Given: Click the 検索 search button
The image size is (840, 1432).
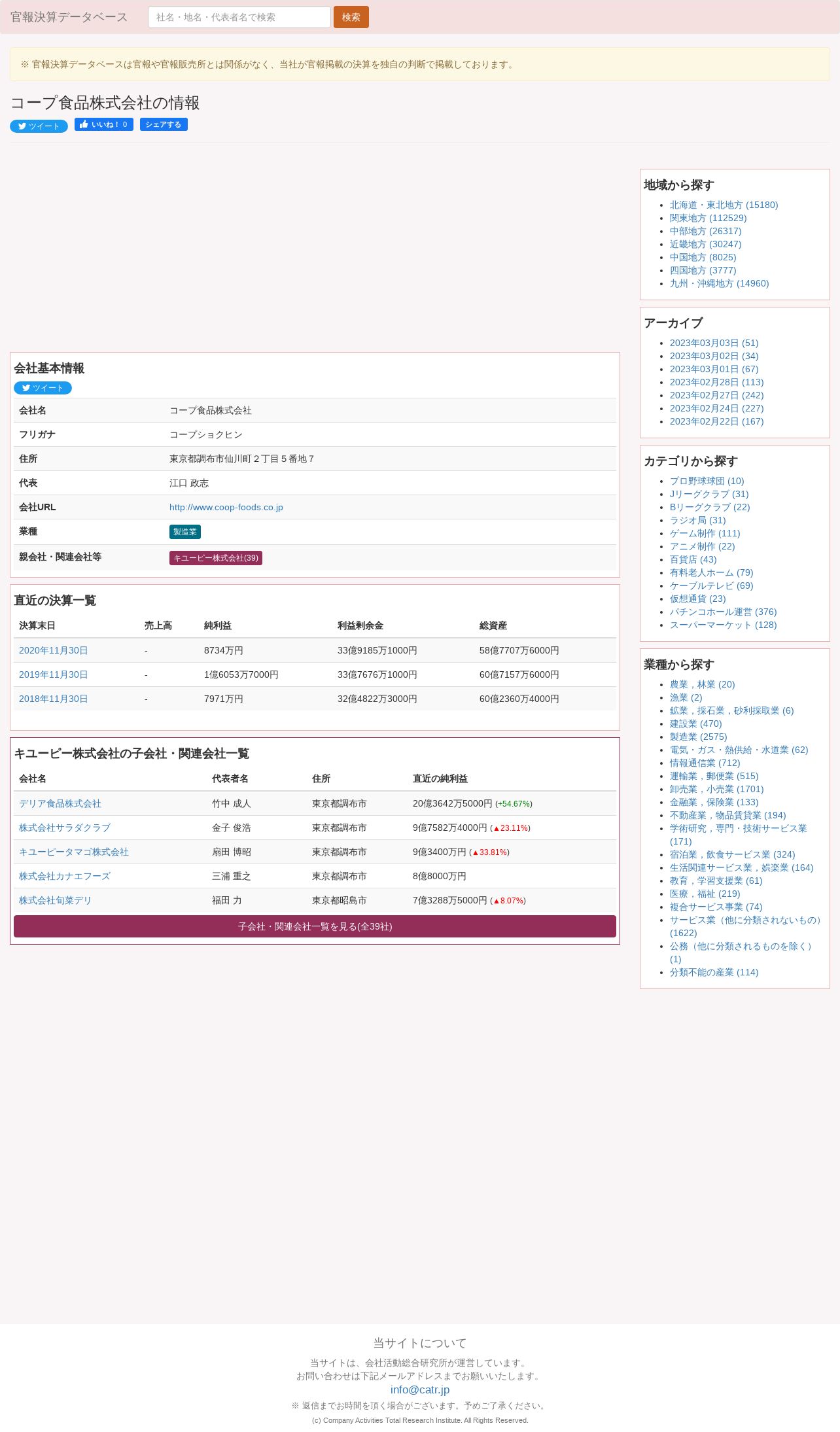Looking at the screenshot, I should point(351,17).
